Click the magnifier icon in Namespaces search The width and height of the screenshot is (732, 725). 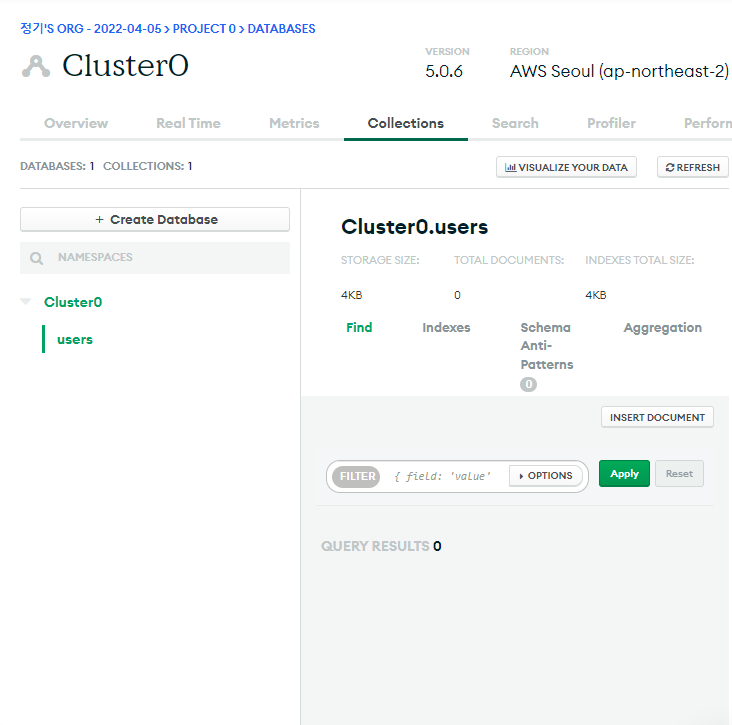tap(36, 258)
